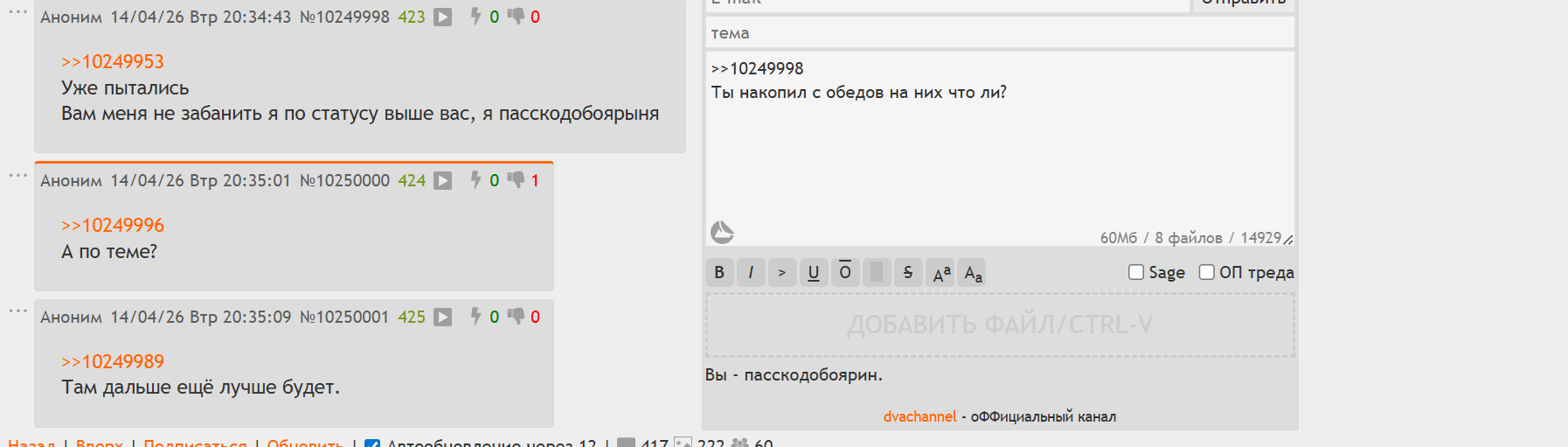Dislike post 10250000 with thumbs down

point(517,179)
